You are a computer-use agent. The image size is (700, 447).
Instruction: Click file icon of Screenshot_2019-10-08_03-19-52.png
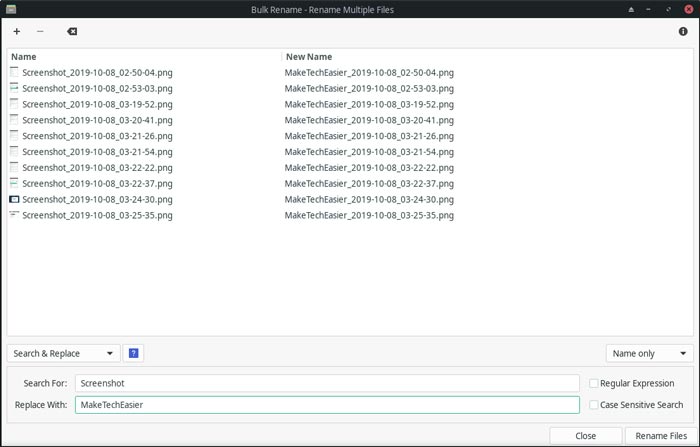(x=14, y=104)
